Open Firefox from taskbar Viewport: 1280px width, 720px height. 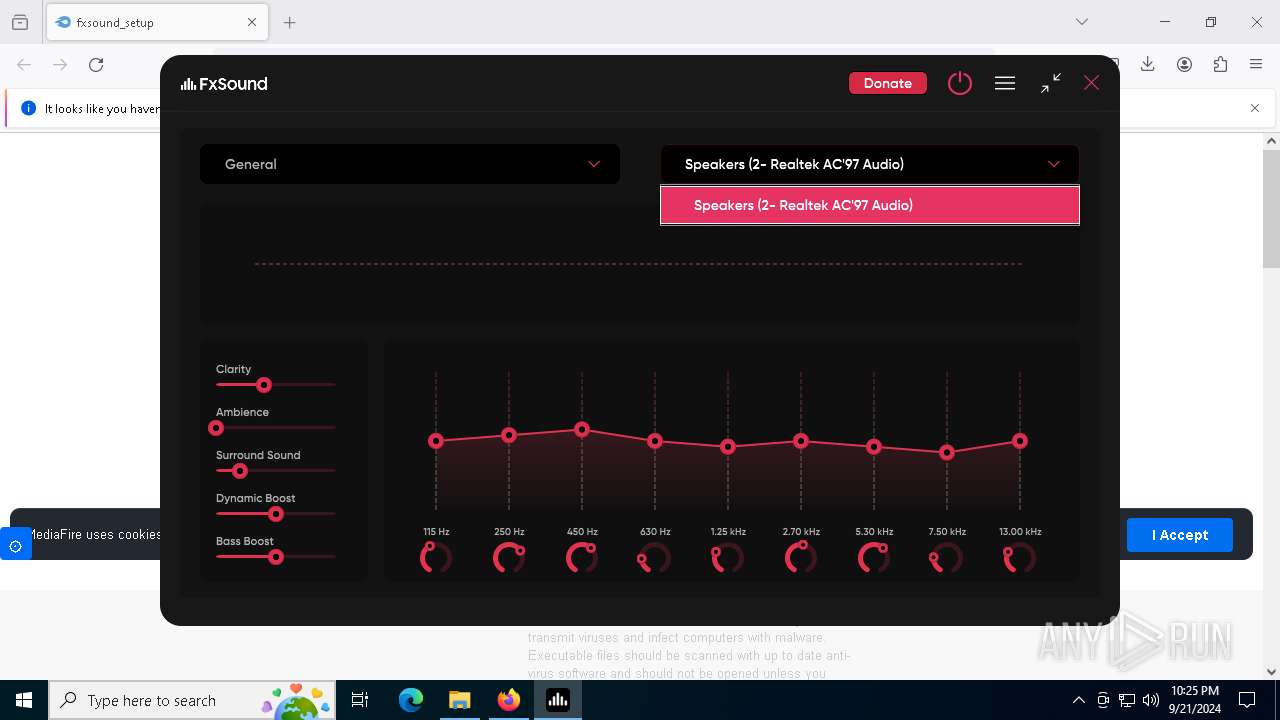(509, 700)
